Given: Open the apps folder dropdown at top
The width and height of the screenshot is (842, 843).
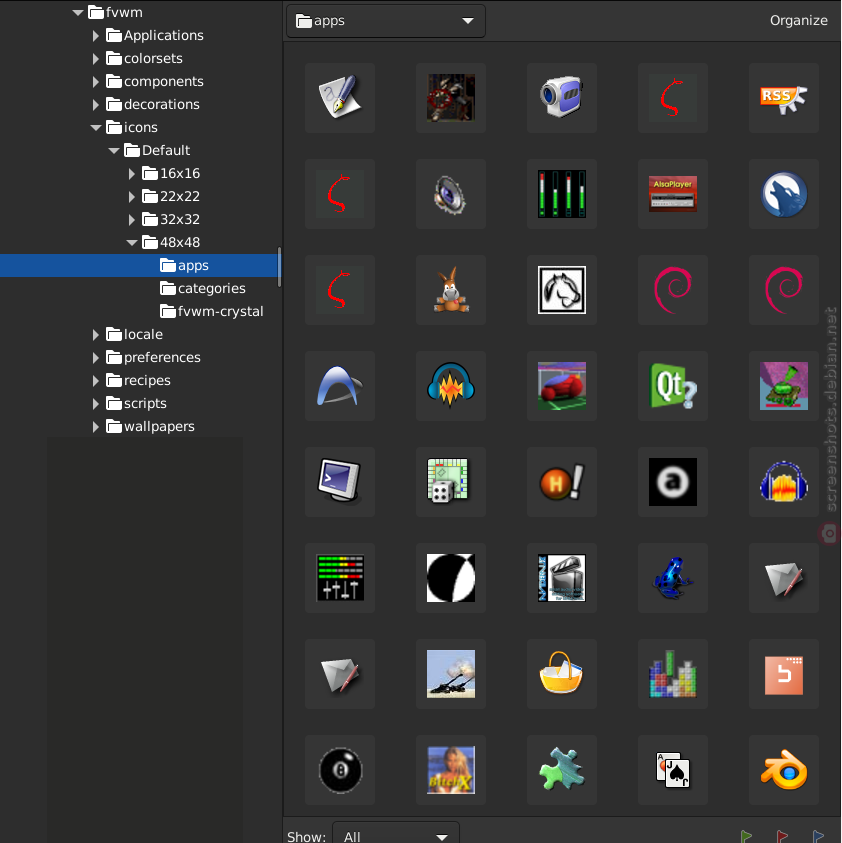Looking at the screenshot, I should click(x=386, y=21).
